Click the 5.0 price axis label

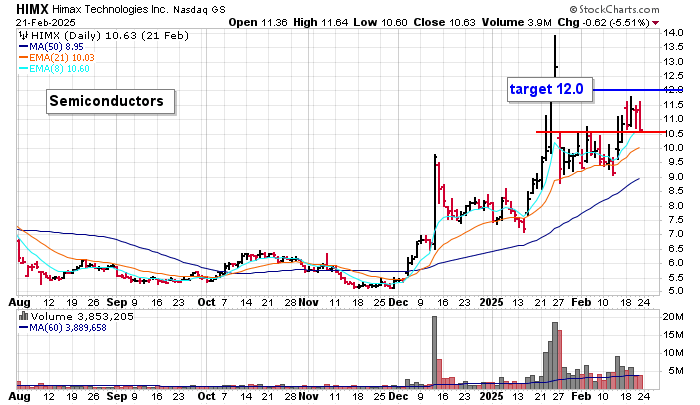coord(673,291)
